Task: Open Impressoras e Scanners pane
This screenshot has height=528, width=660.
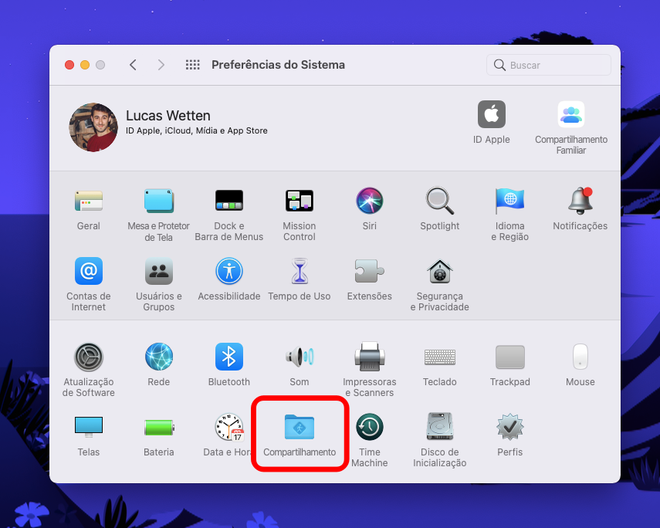Action: click(x=370, y=357)
